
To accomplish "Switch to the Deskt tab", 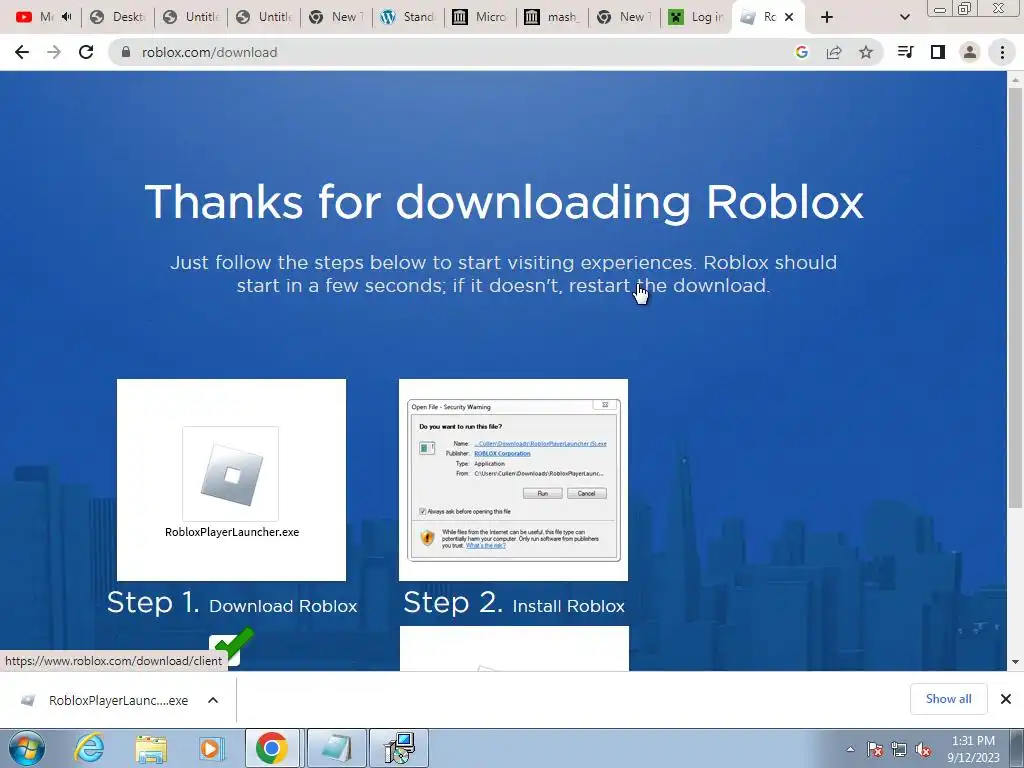I will (118, 17).
